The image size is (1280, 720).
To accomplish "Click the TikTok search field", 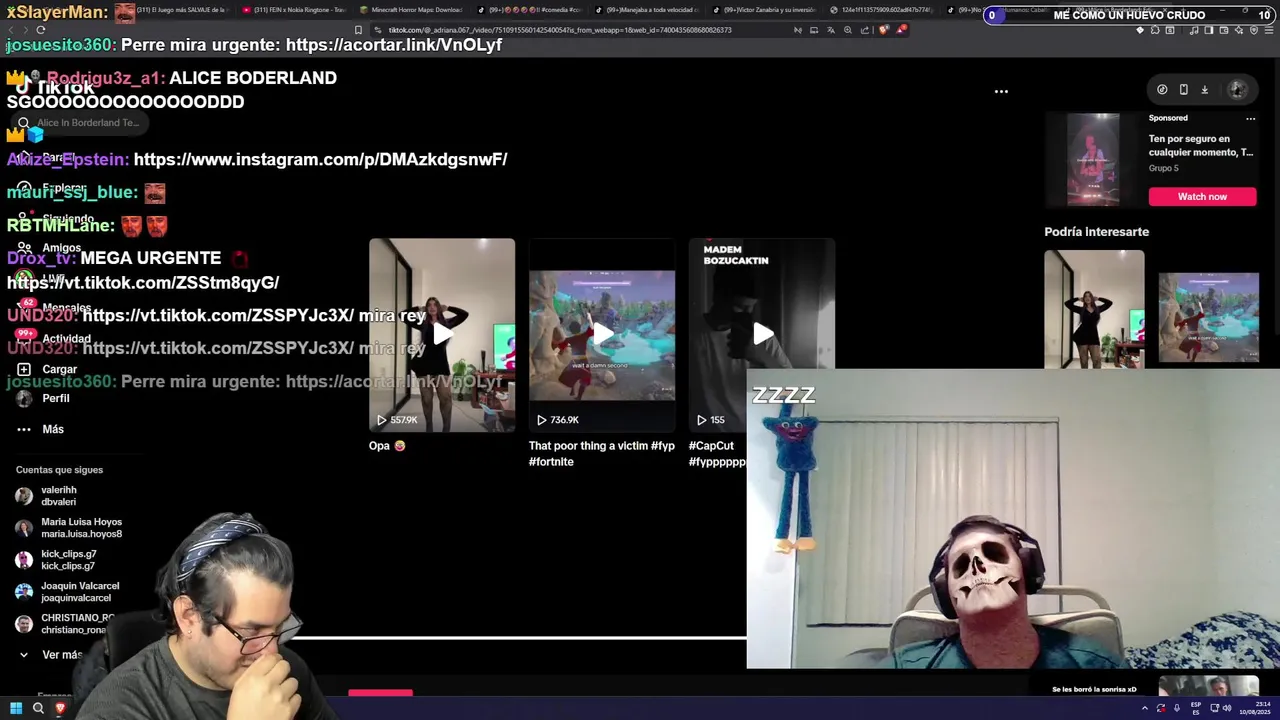I will 82,123.
